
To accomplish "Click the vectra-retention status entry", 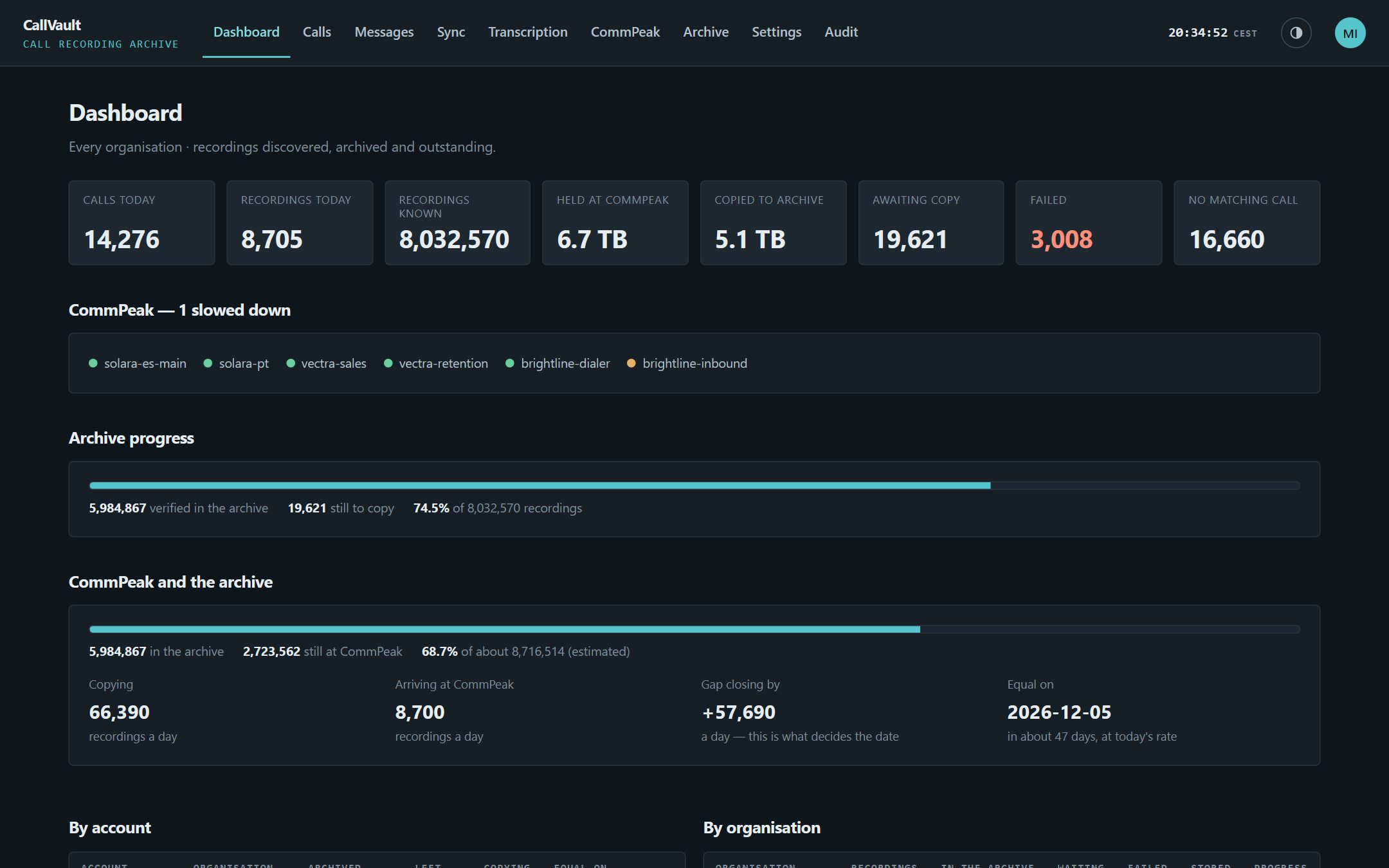I will [436, 363].
